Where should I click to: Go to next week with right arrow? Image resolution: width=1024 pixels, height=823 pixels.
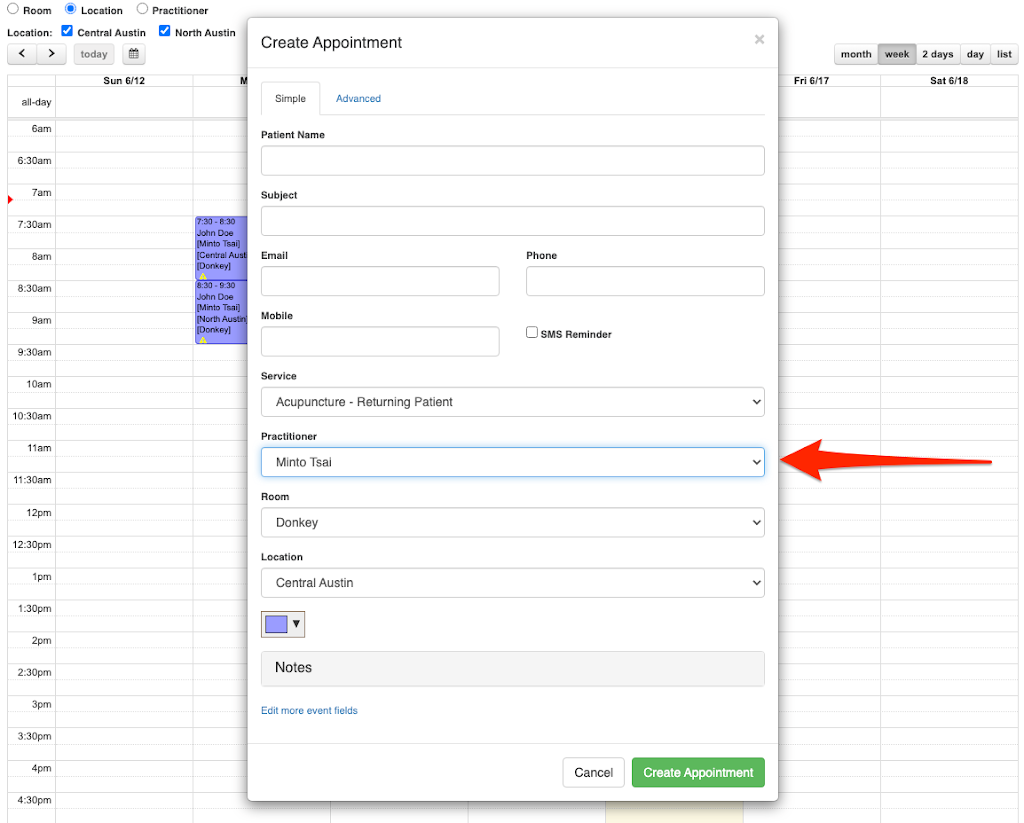click(x=51, y=54)
